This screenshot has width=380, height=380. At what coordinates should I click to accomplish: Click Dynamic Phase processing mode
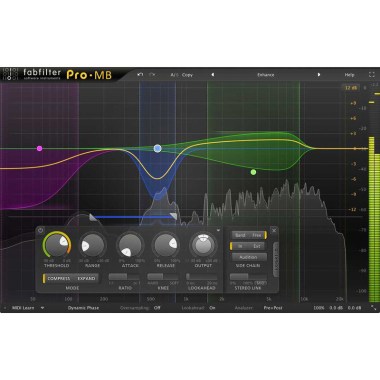click(x=83, y=308)
